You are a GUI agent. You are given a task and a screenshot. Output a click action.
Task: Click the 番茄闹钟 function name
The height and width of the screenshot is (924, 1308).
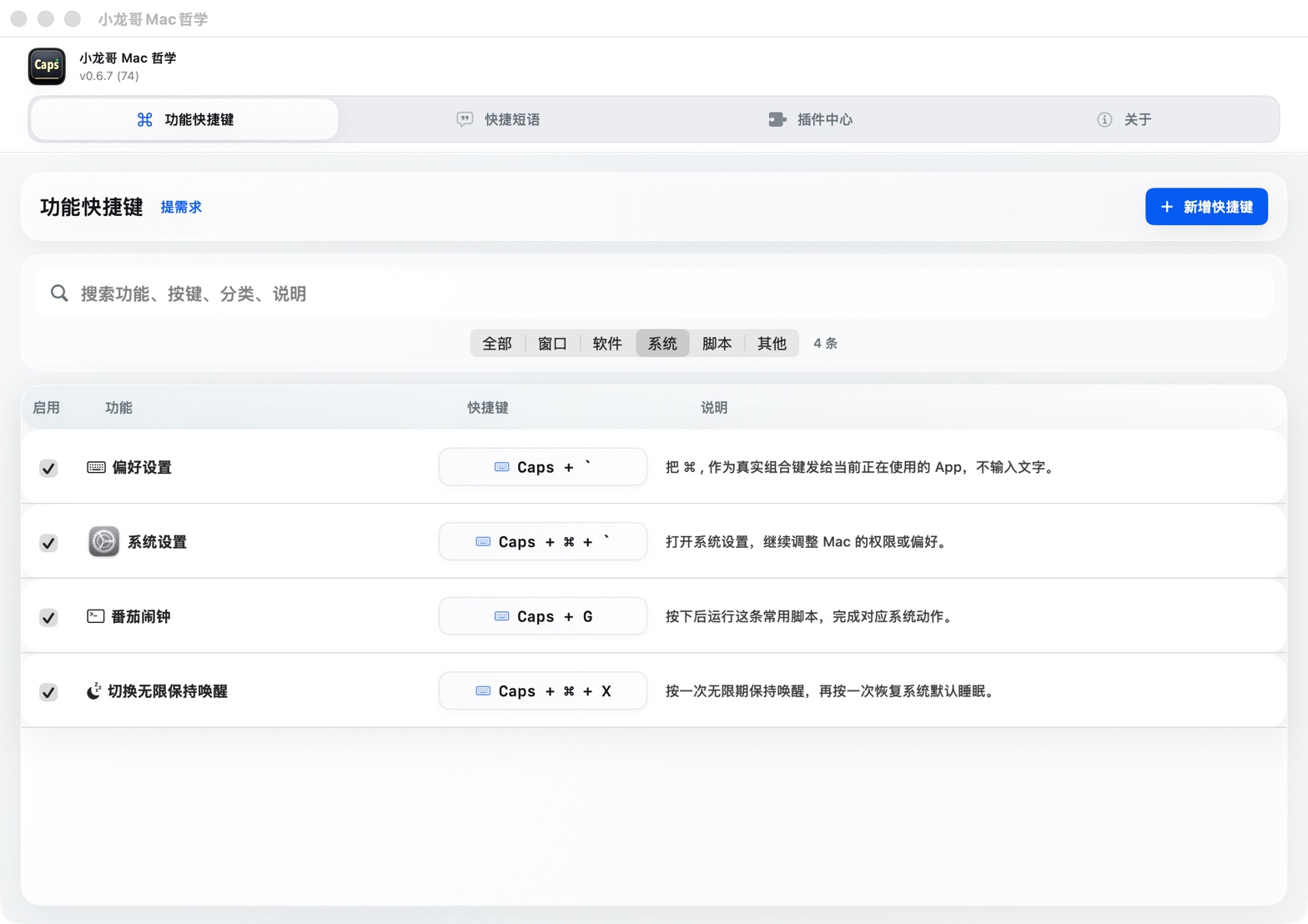coord(141,616)
